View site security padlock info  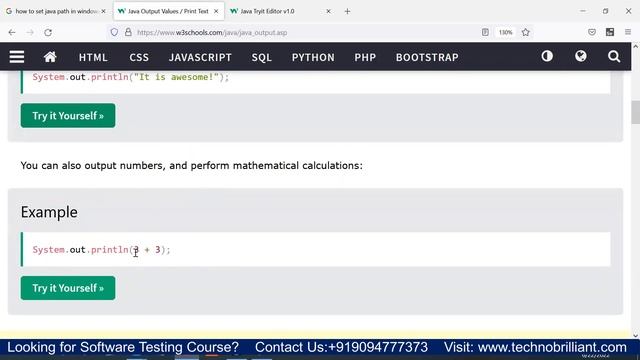(x=128, y=32)
